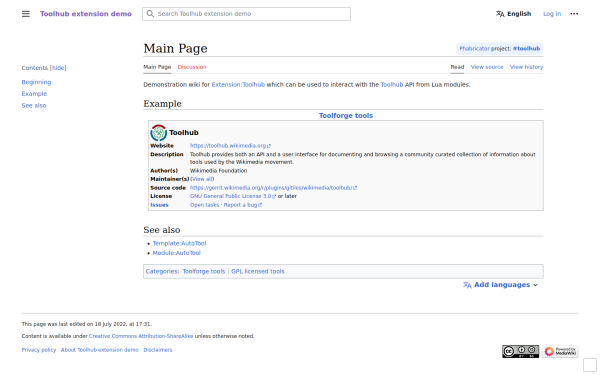Click the Toolhub logo image

158,133
